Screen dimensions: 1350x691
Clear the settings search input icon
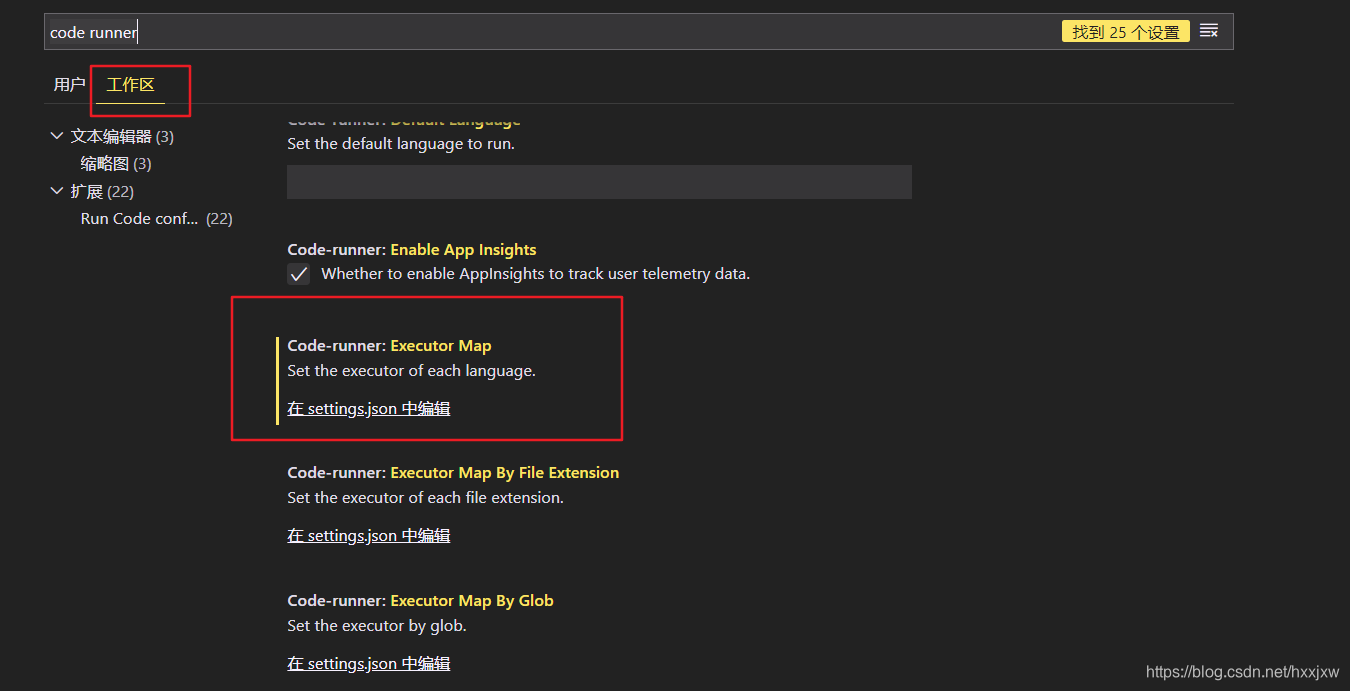[x=1209, y=31]
